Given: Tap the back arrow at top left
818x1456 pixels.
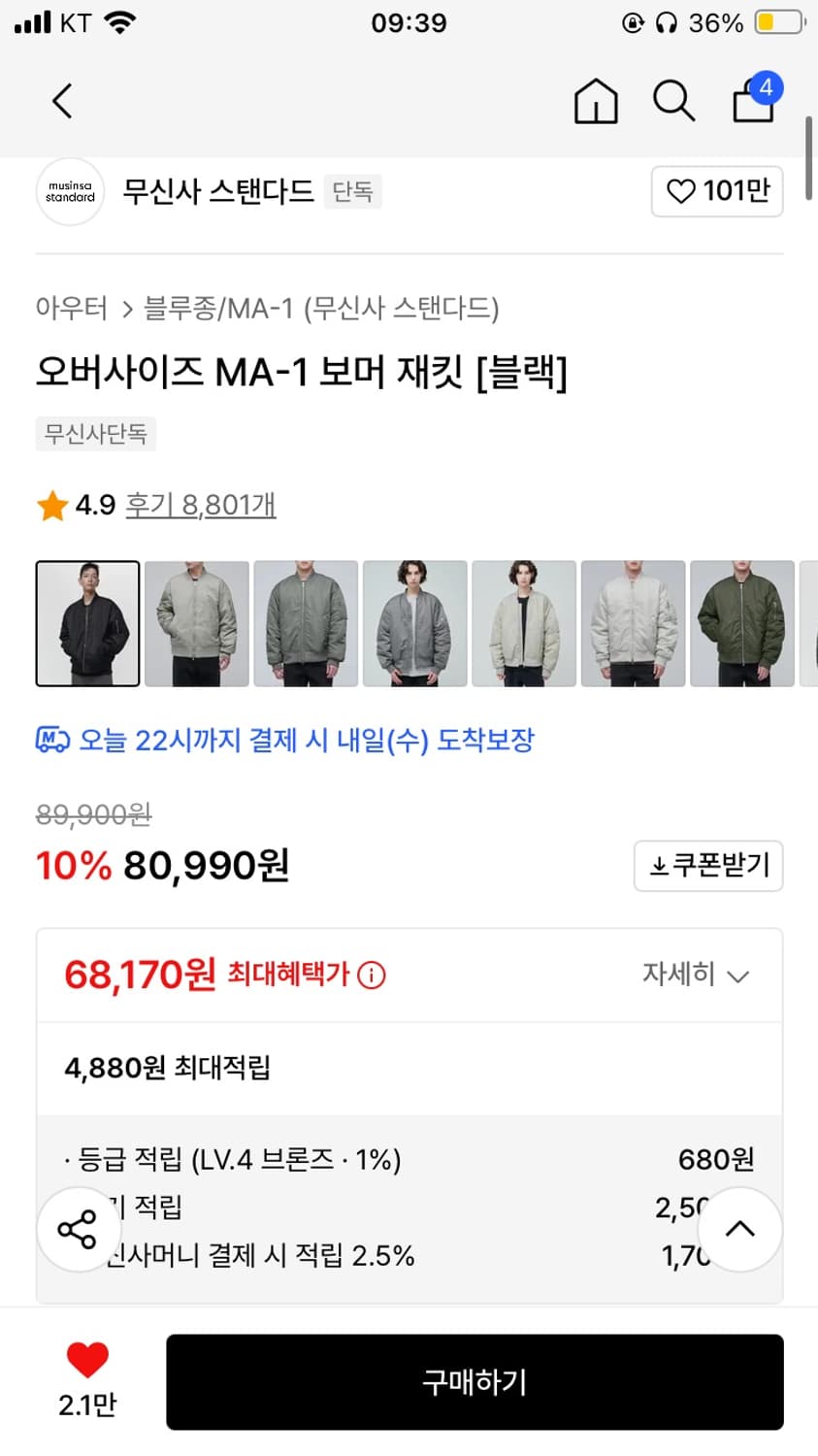Looking at the screenshot, I should [x=62, y=101].
